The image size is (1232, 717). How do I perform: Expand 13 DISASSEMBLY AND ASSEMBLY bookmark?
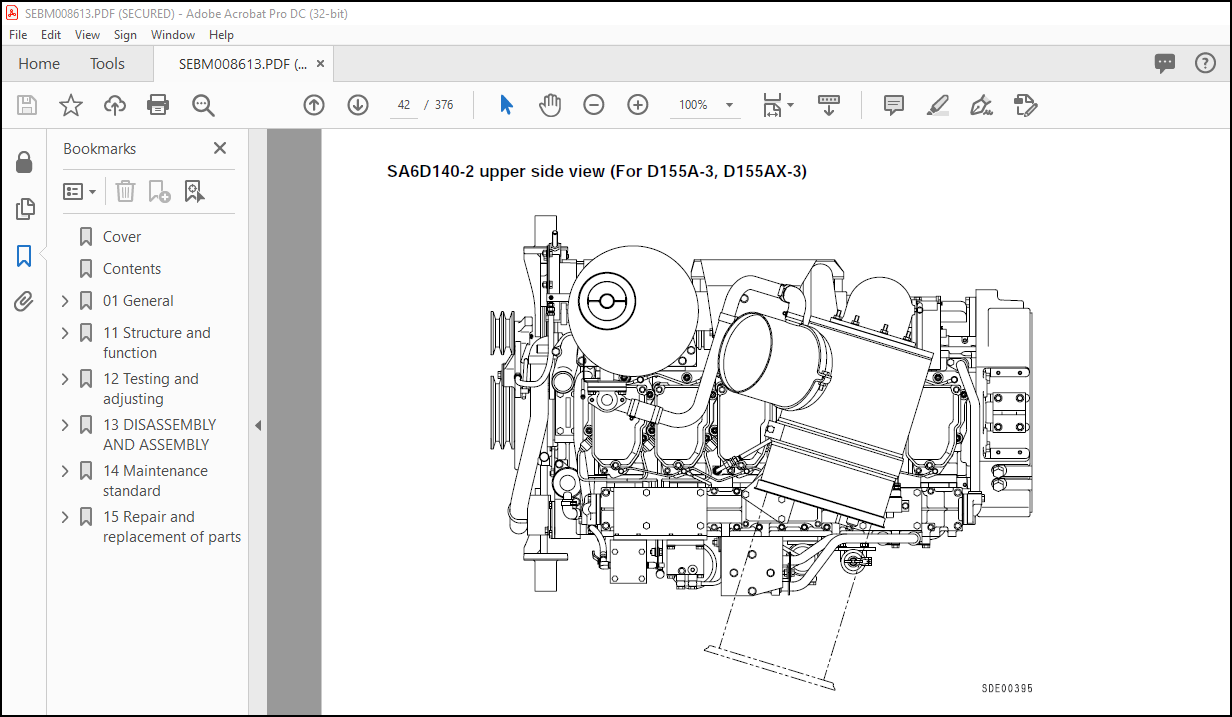[65, 425]
